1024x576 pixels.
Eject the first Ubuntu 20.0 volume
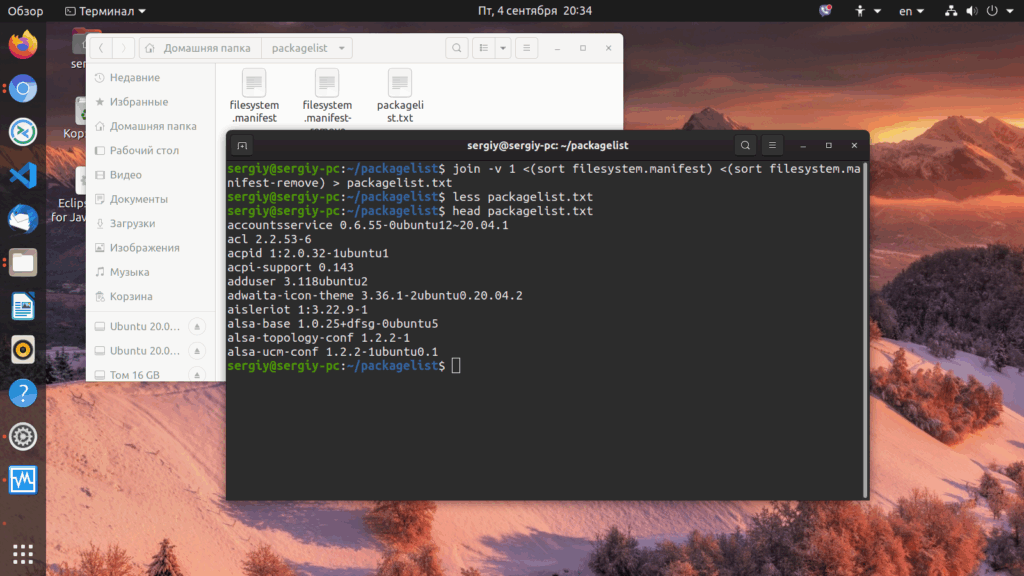pyautogui.click(x=197, y=327)
